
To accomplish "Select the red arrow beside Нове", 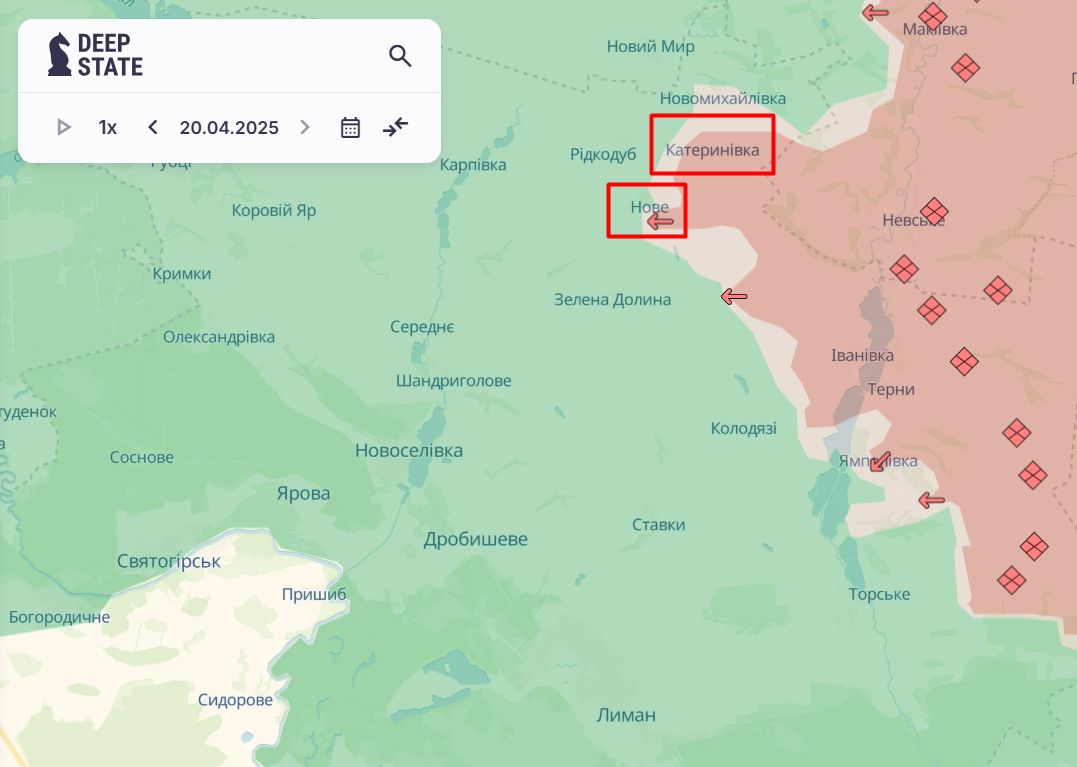I will [660, 221].
